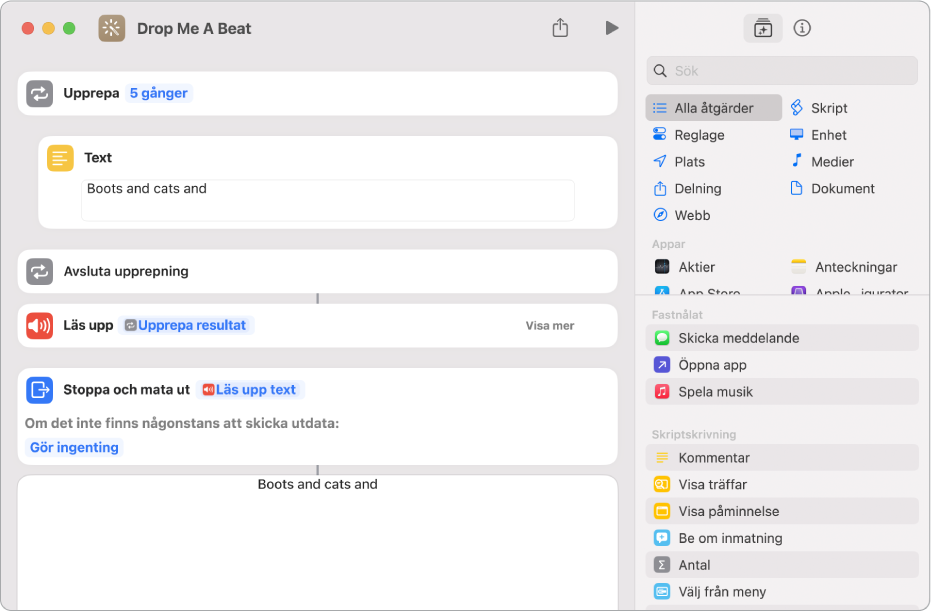
Task: Expand Läs upp options with Visa mer
Action: click(550, 326)
